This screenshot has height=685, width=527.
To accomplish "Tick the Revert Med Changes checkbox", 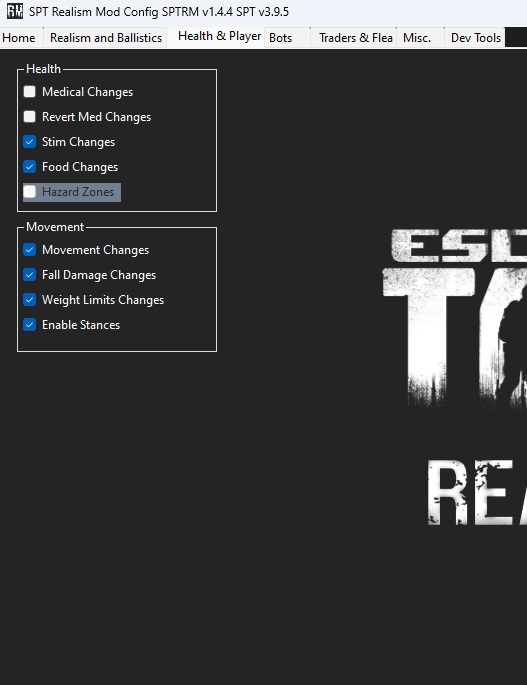I will point(30,117).
